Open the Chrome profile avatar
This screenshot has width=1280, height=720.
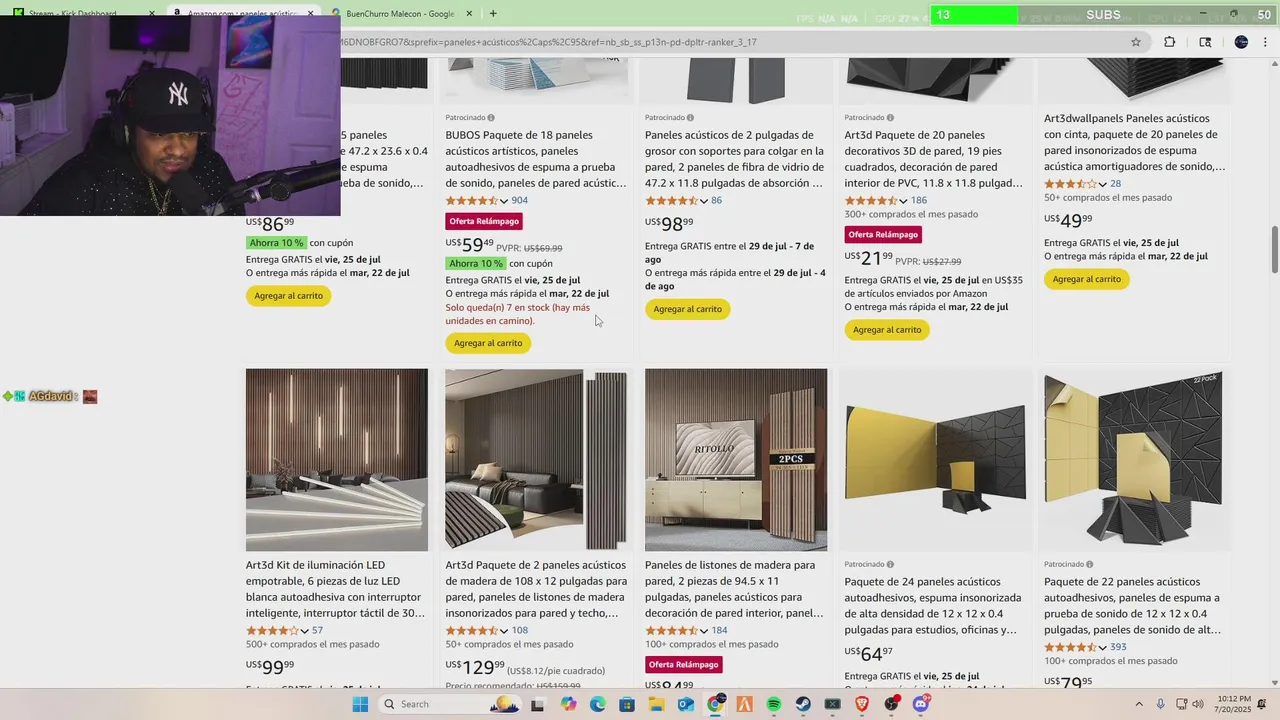(1241, 42)
